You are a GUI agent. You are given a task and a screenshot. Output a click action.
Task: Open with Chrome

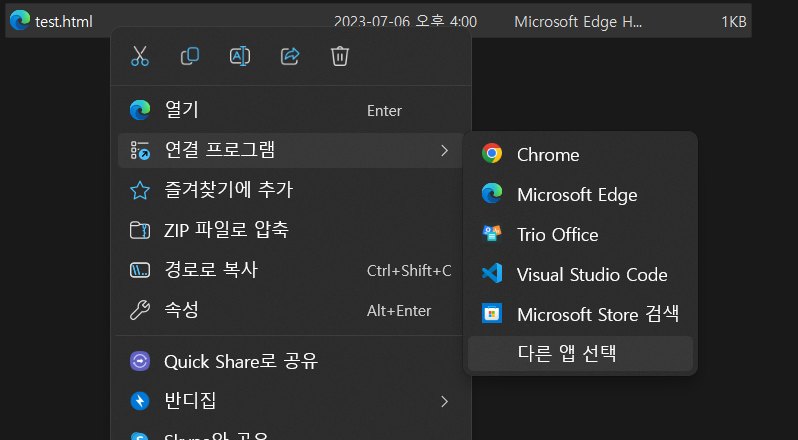[580, 154]
